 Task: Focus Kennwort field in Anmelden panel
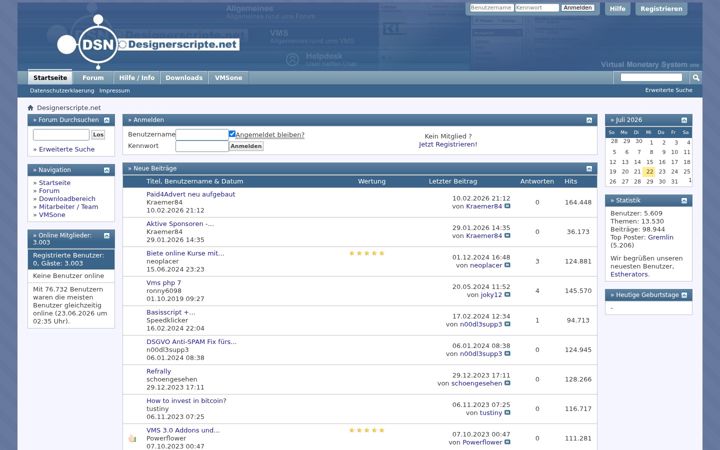point(202,146)
